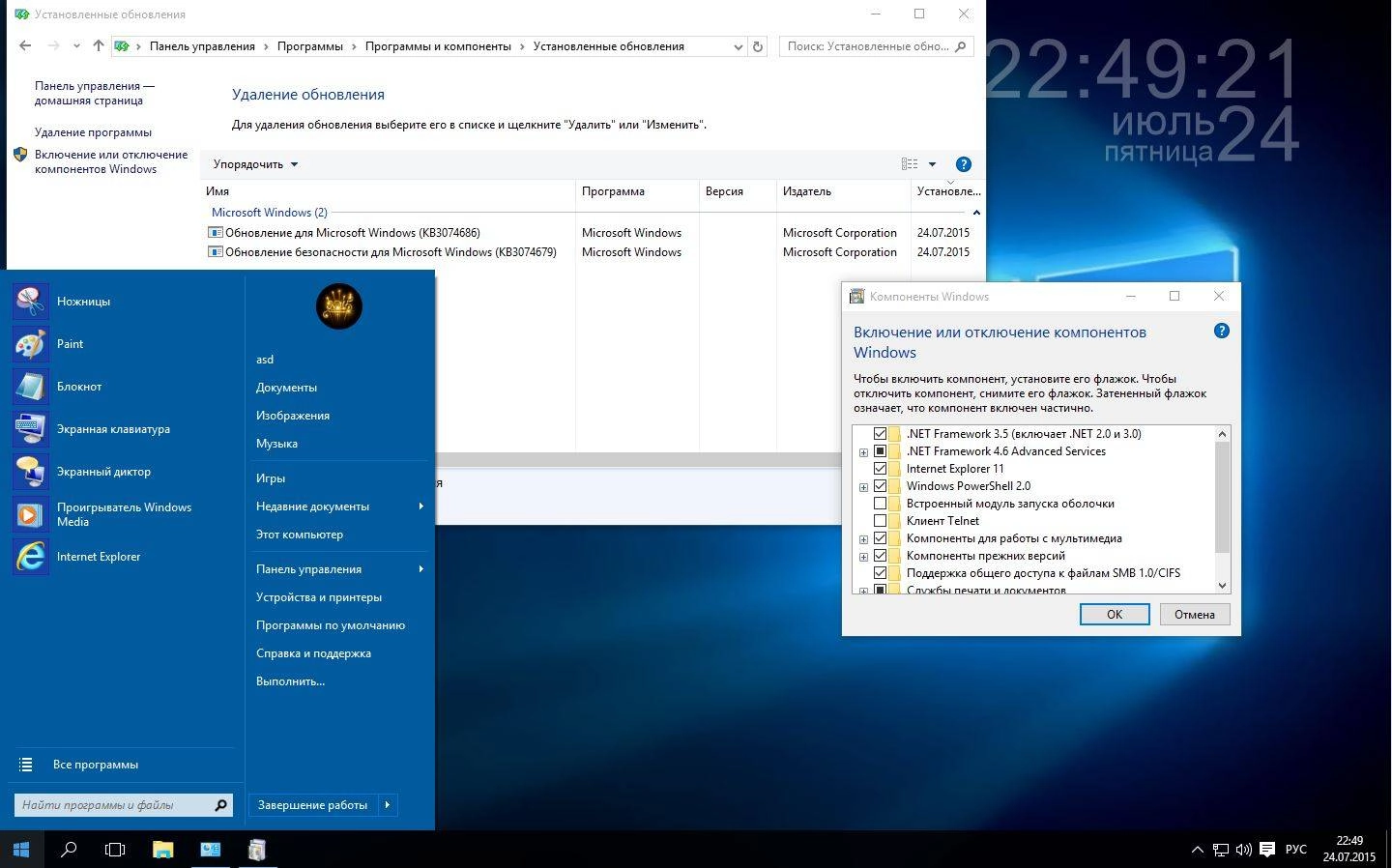This screenshot has width=1392, height=868.
Task: Select Выполнить... in start menu
Action: pos(290,681)
